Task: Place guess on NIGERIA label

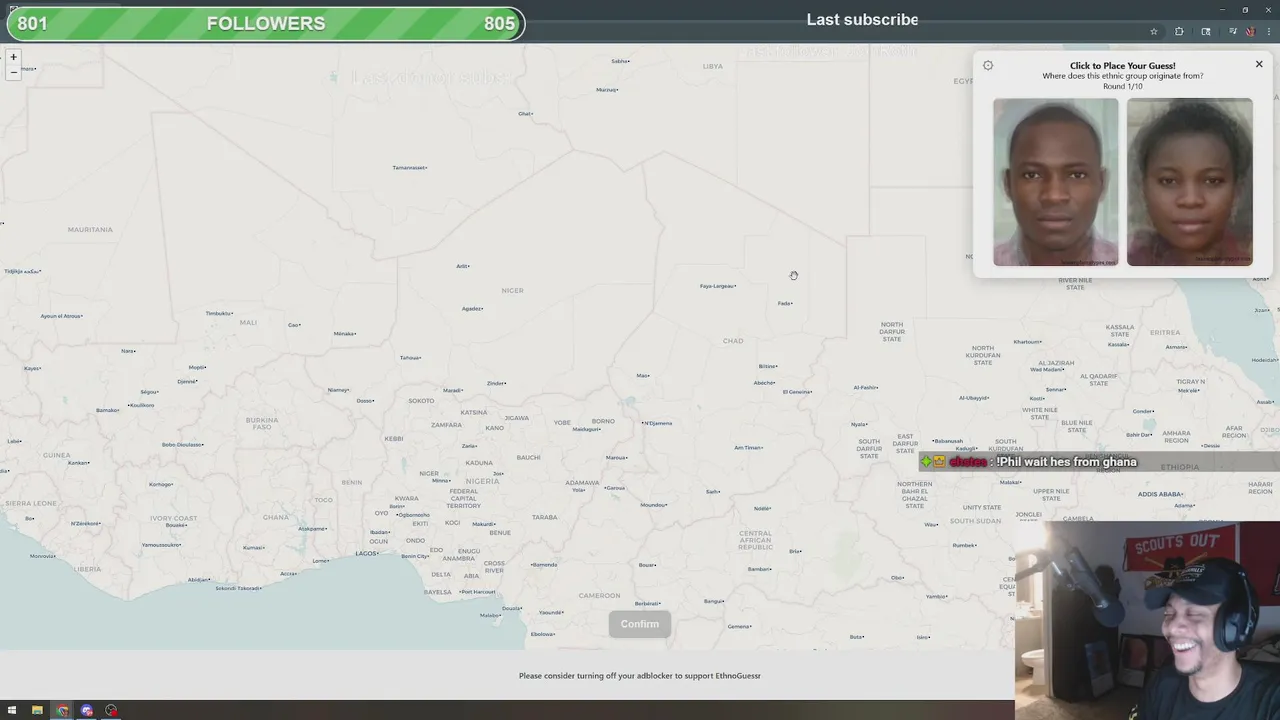Action: 482,481
